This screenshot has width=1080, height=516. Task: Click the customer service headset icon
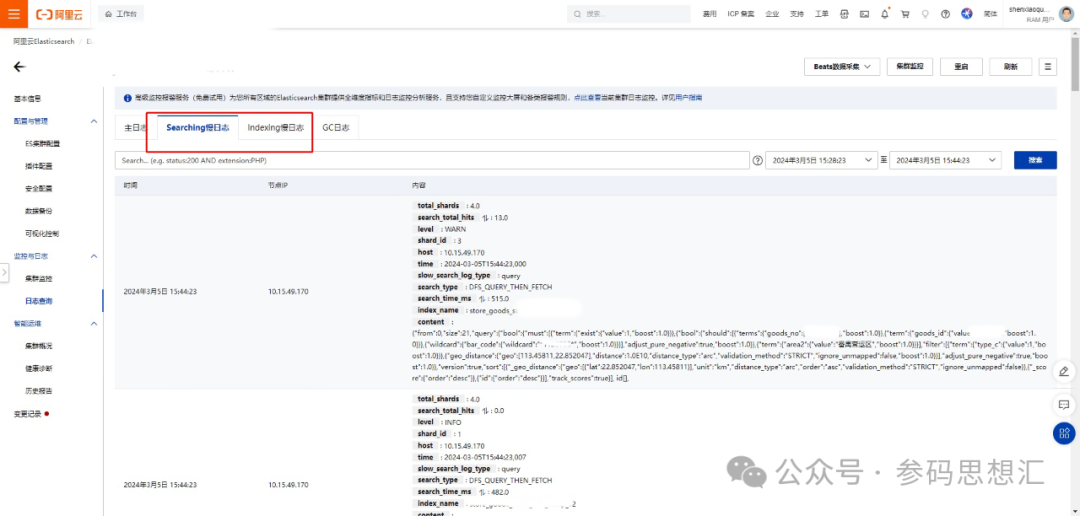click(x=844, y=14)
